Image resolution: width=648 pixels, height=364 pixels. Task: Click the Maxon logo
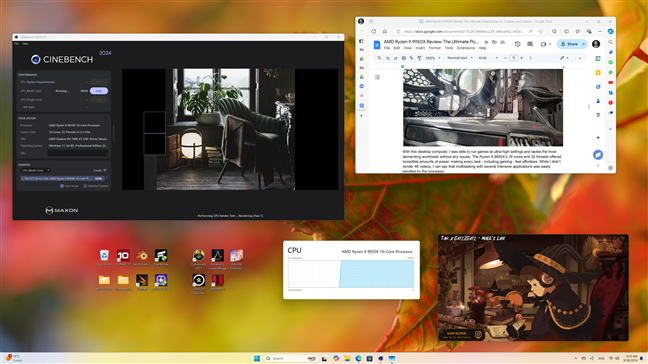(x=62, y=210)
